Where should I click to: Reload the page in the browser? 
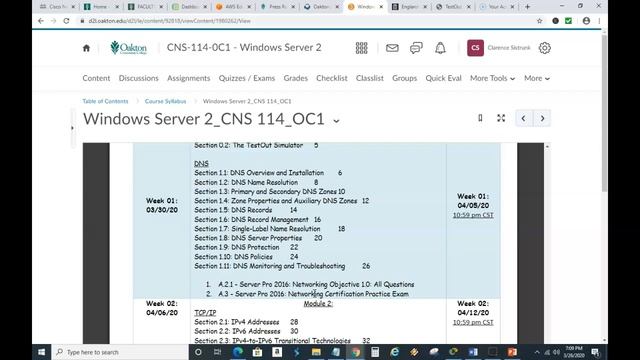coord(66,21)
